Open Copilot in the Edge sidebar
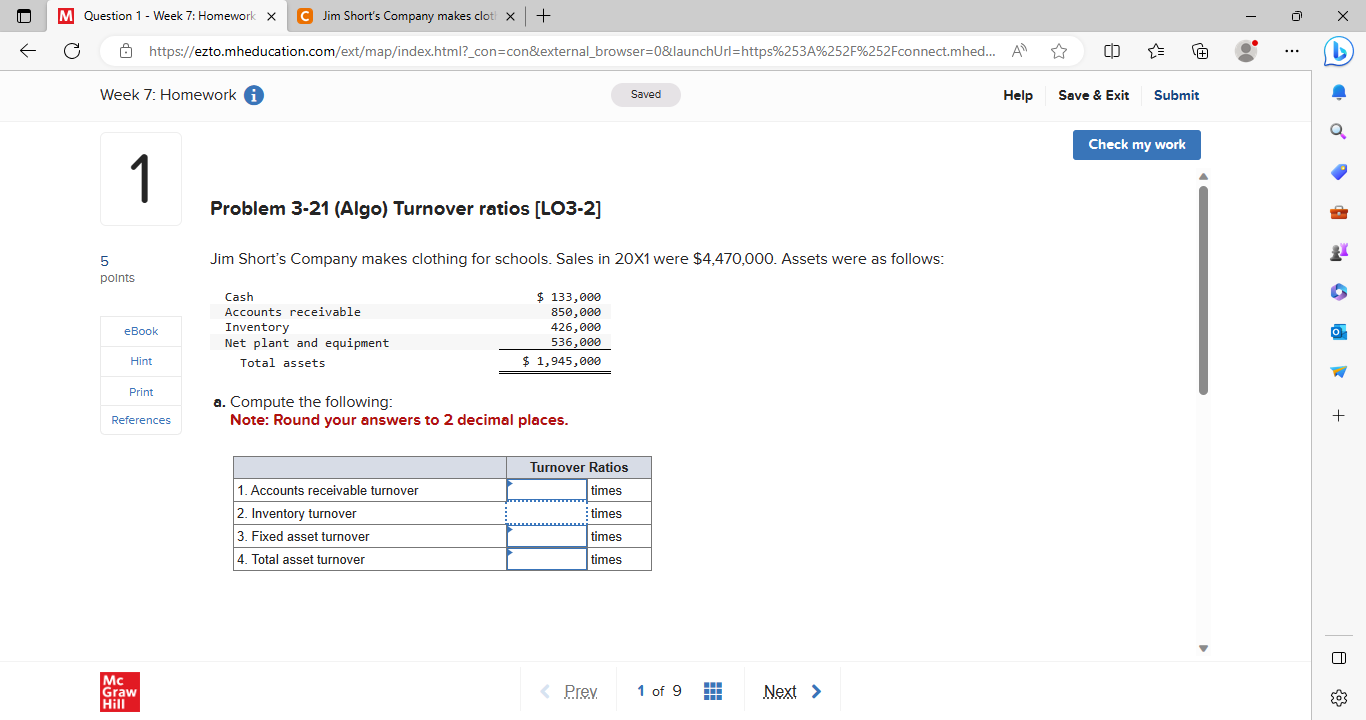Screen dimensions: 1366x720 [1338, 51]
